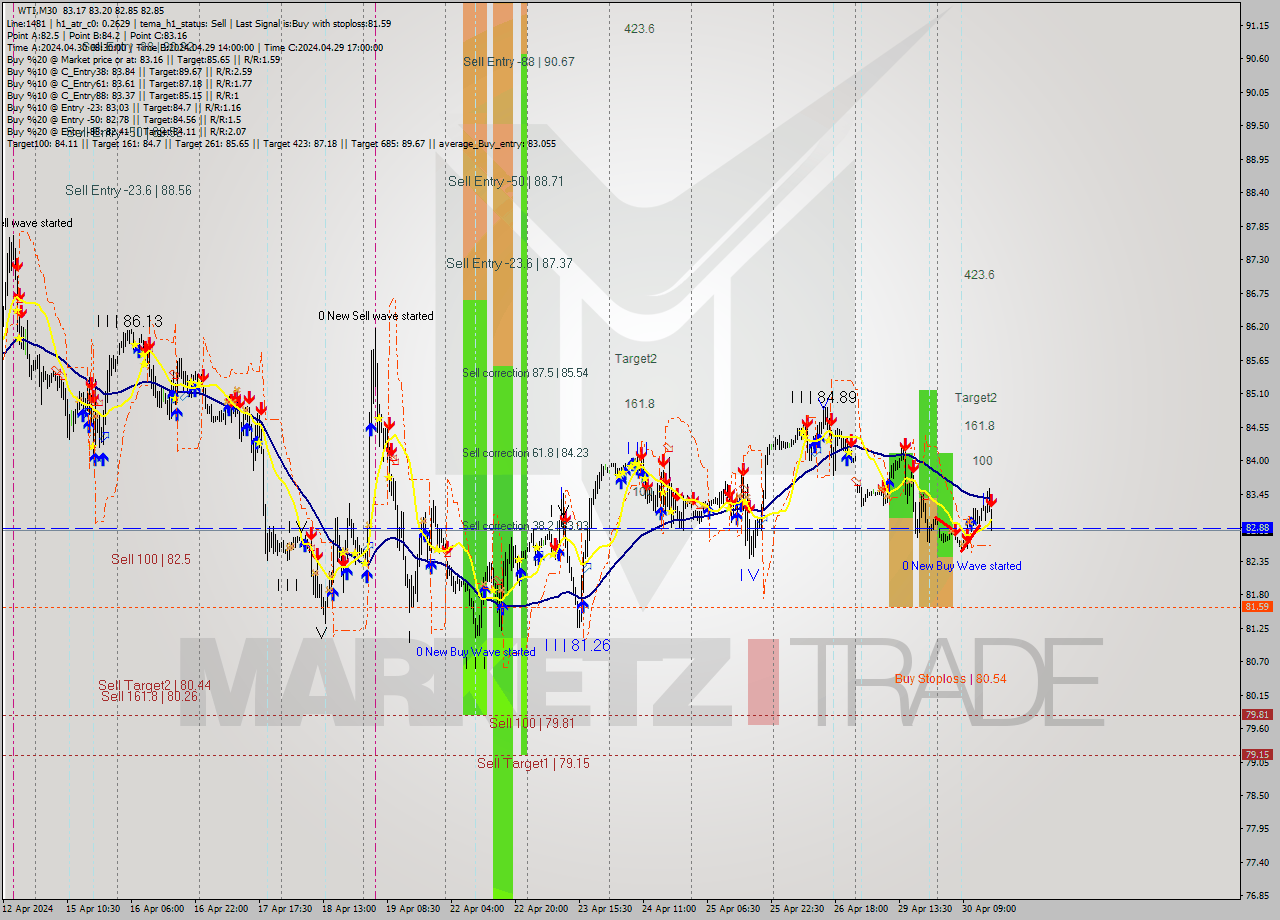The height and width of the screenshot is (920, 1280).
Task: Click the 'Buy %10 @ C_Entry88: 83.37' line
Action: tap(123, 96)
